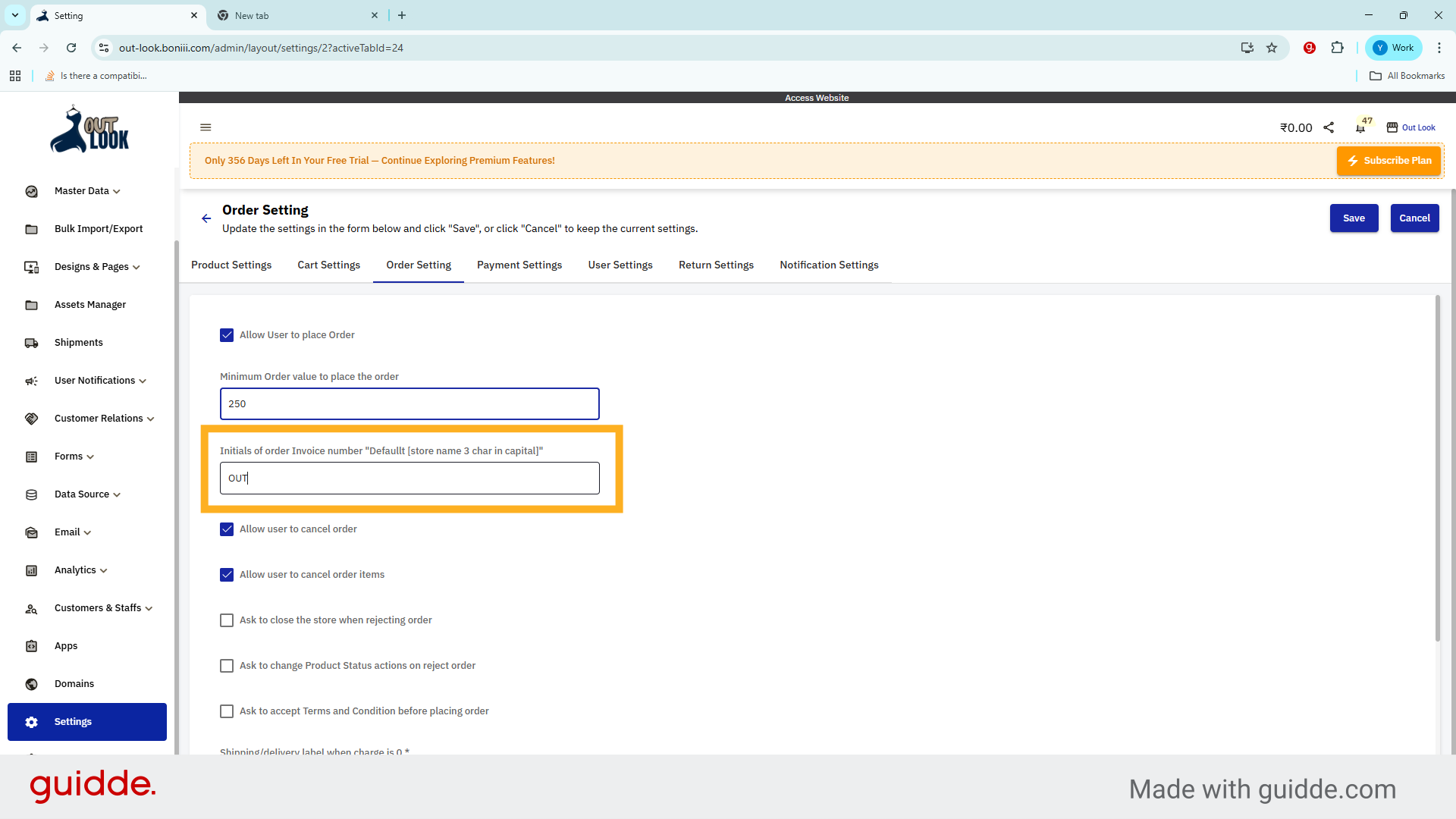Viewport: 1456px width, 819px height.
Task: Enable Ask to close store when rejecting
Action: pos(227,620)
